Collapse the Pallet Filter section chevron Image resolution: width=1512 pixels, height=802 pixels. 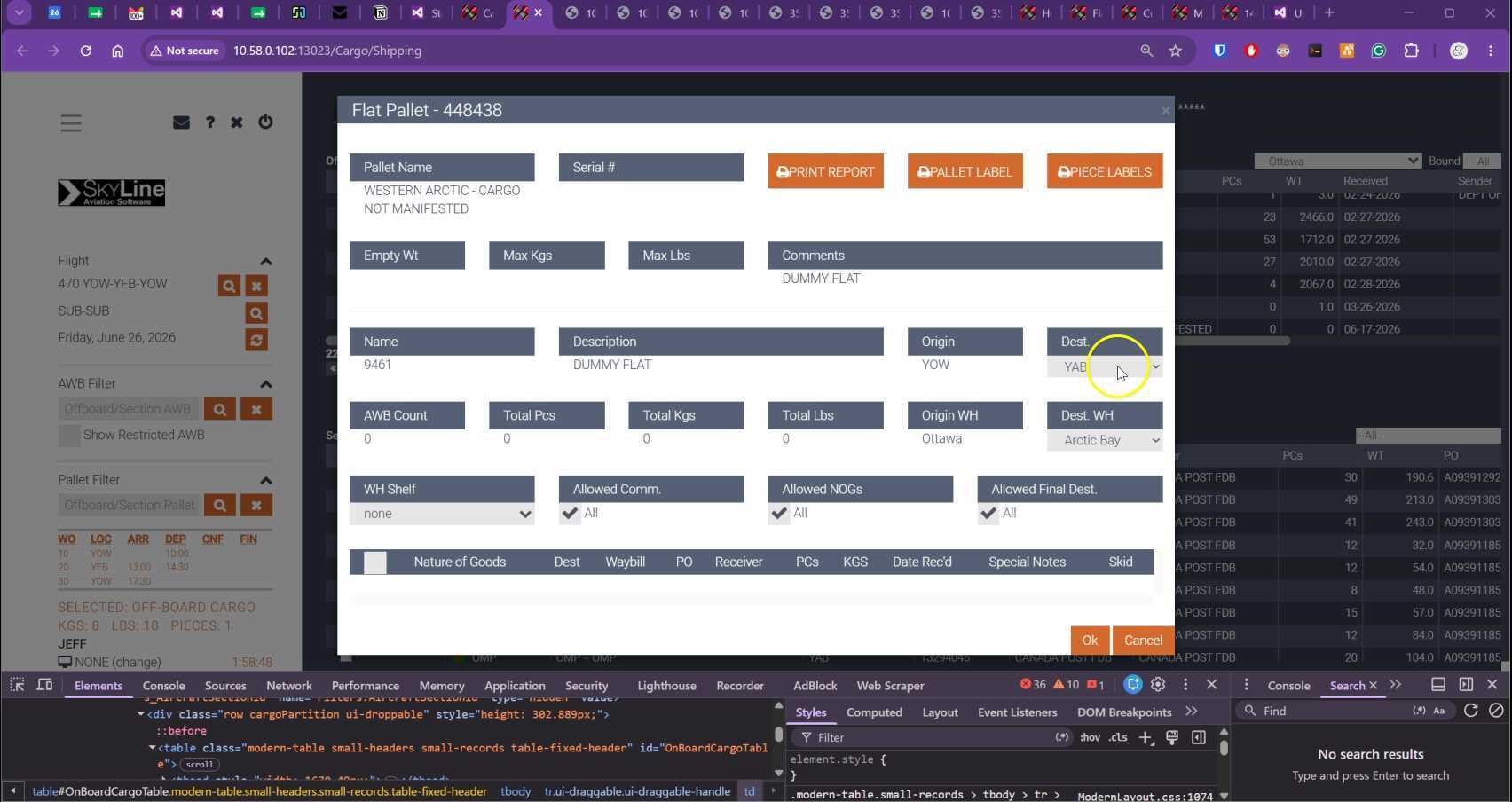point(265,480)
